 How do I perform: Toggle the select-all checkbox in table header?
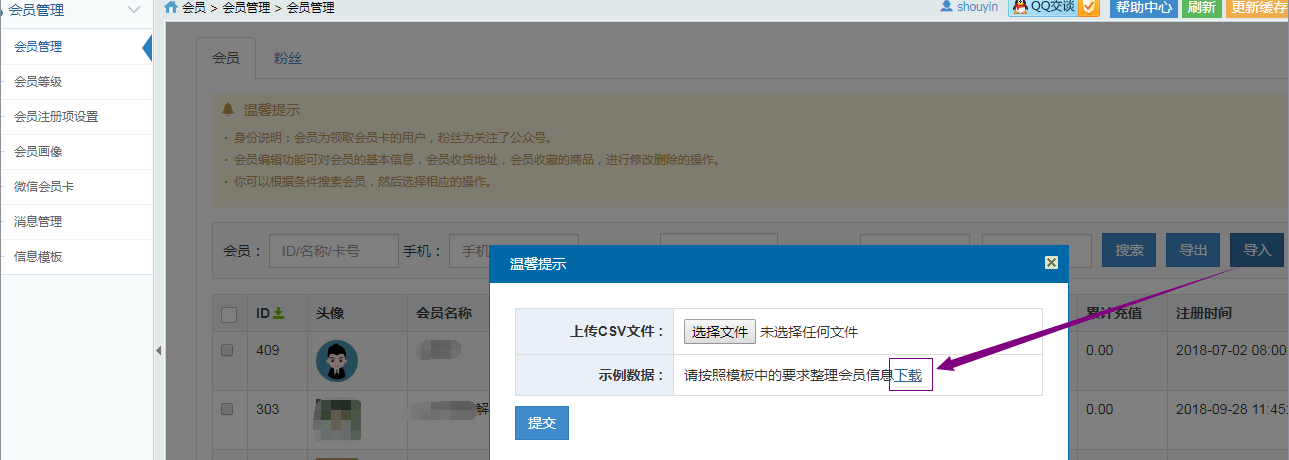click(x=229, y=315)
